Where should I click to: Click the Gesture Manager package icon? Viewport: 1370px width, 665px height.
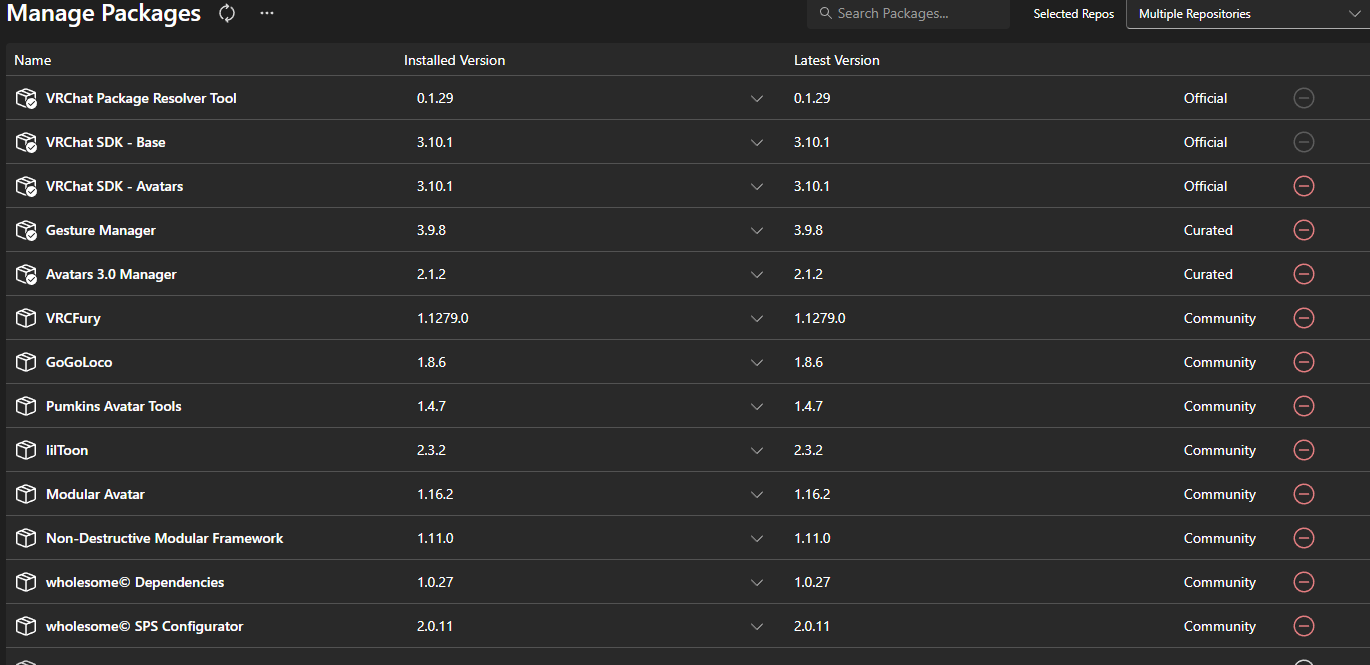[x=26, y=230]
